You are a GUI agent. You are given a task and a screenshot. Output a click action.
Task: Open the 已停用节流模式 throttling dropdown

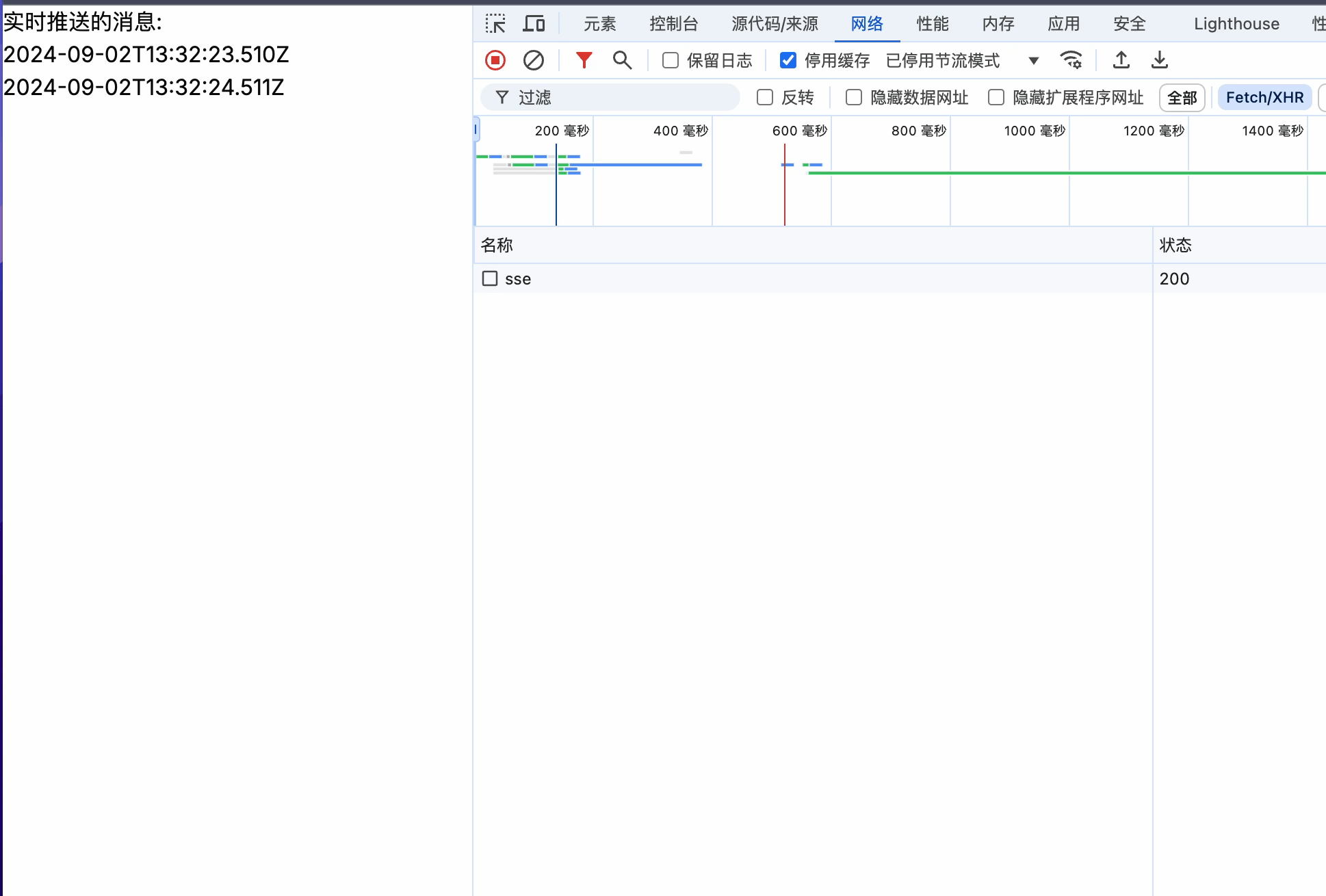(x=943, y=60)
